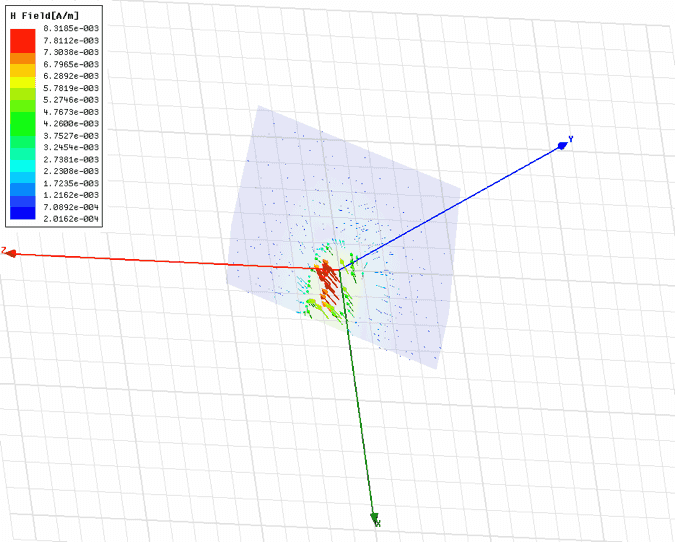Click the Y axis label
675x542 pixels.
571,139
